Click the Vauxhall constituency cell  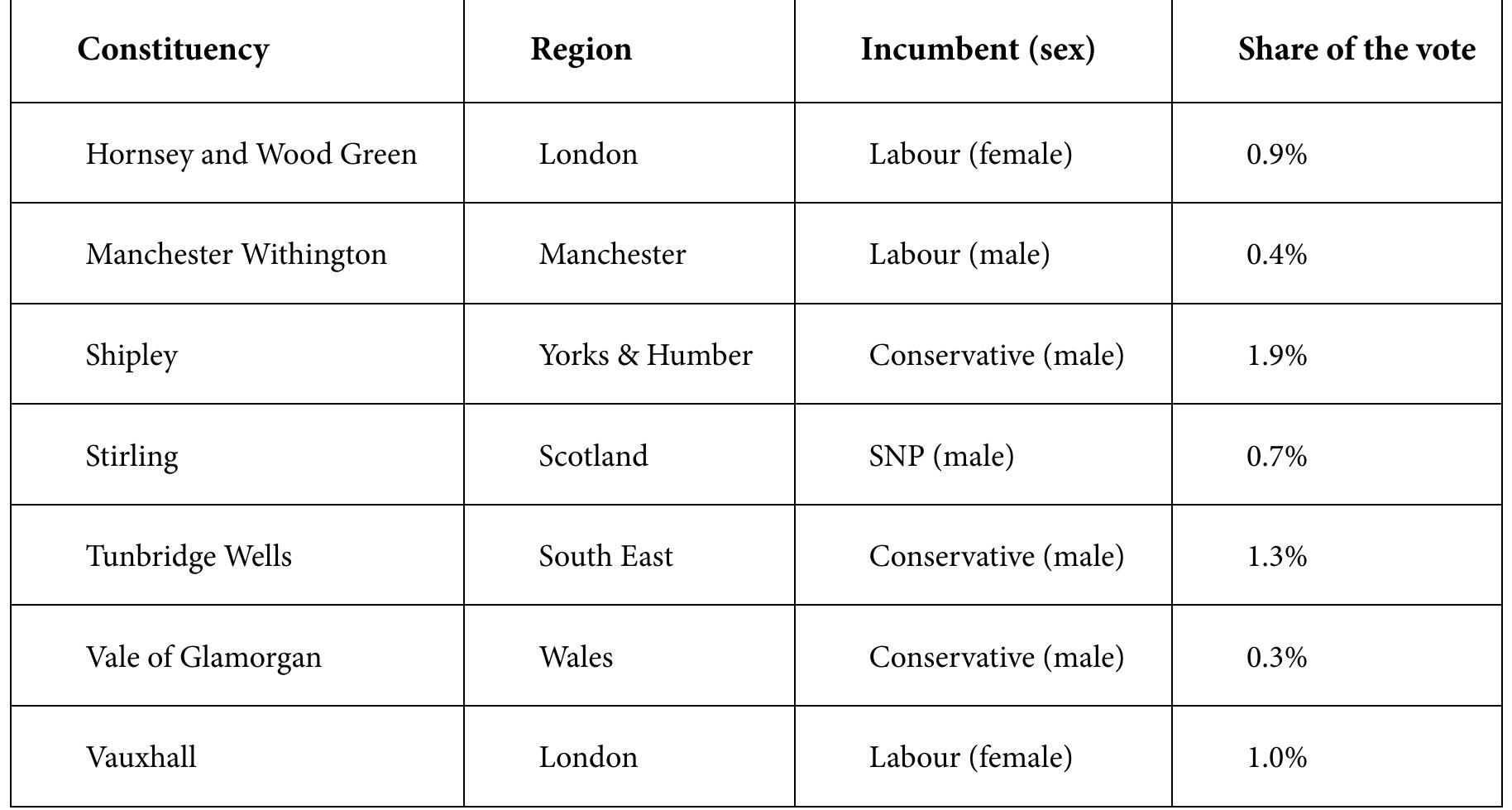tap(141, 758)
